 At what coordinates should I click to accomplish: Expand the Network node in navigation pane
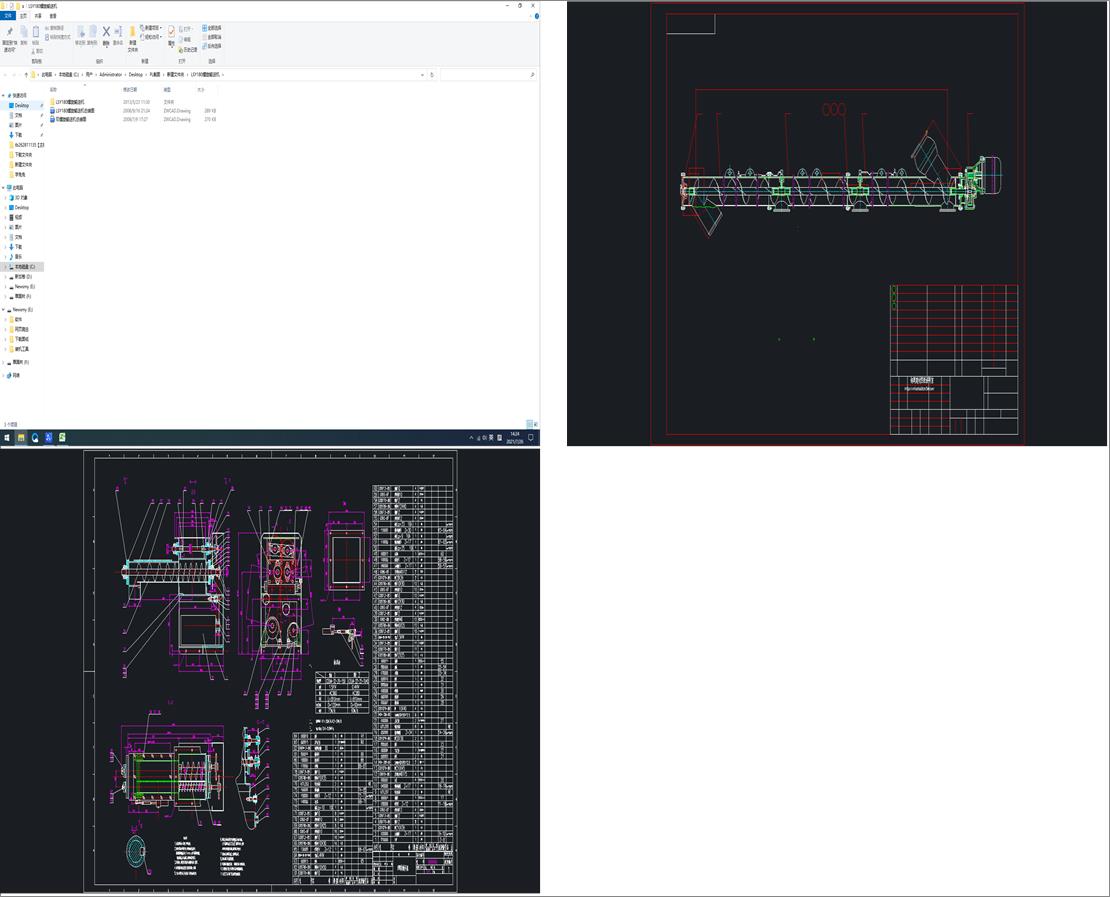tap(5, 376)
